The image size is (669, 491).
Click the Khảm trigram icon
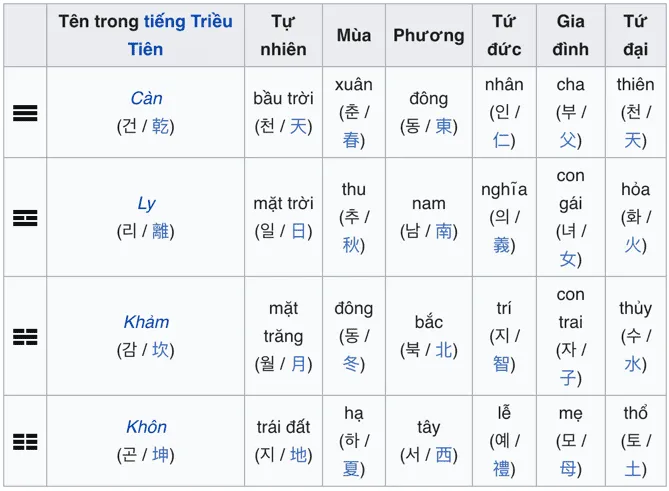pyautogui.click(x=25, y=337)
